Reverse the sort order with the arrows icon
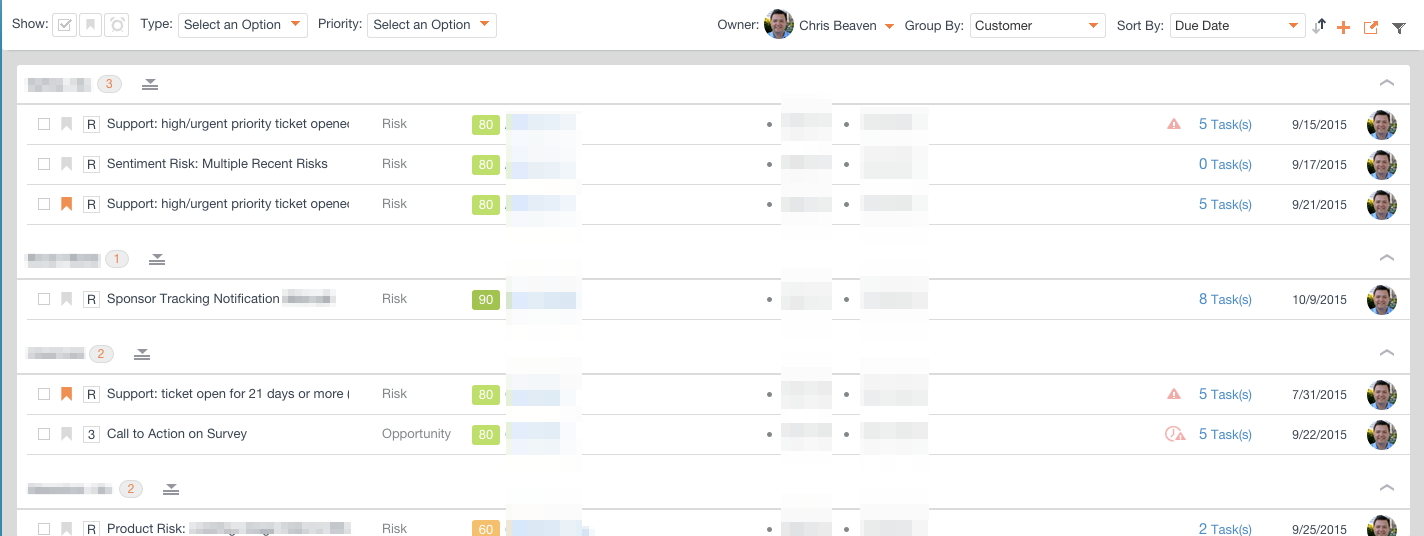Screen dimensions: 1424x536 point(1319,26)
